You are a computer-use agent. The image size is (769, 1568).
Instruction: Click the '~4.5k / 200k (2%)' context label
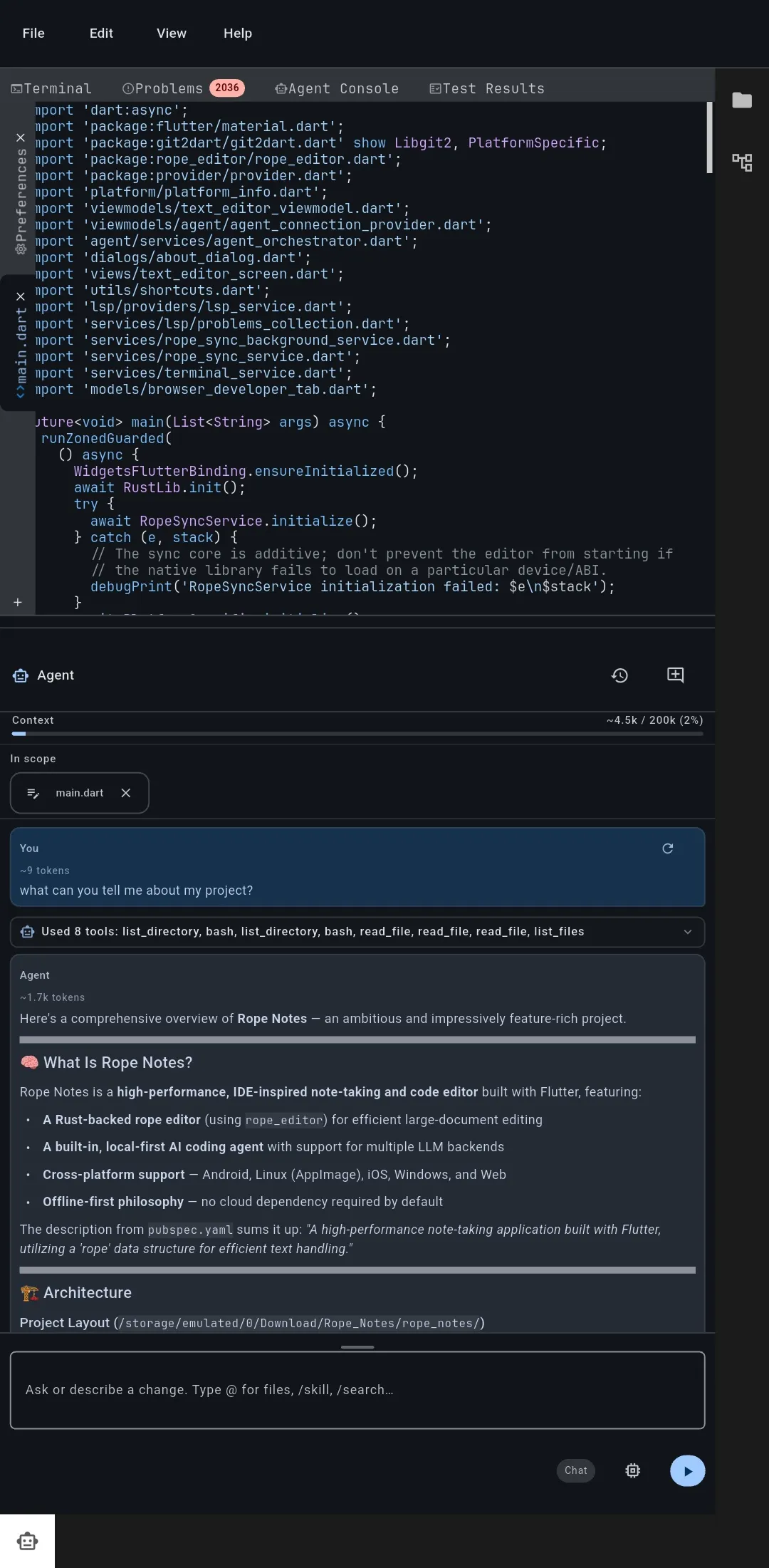tap(654, 720)
